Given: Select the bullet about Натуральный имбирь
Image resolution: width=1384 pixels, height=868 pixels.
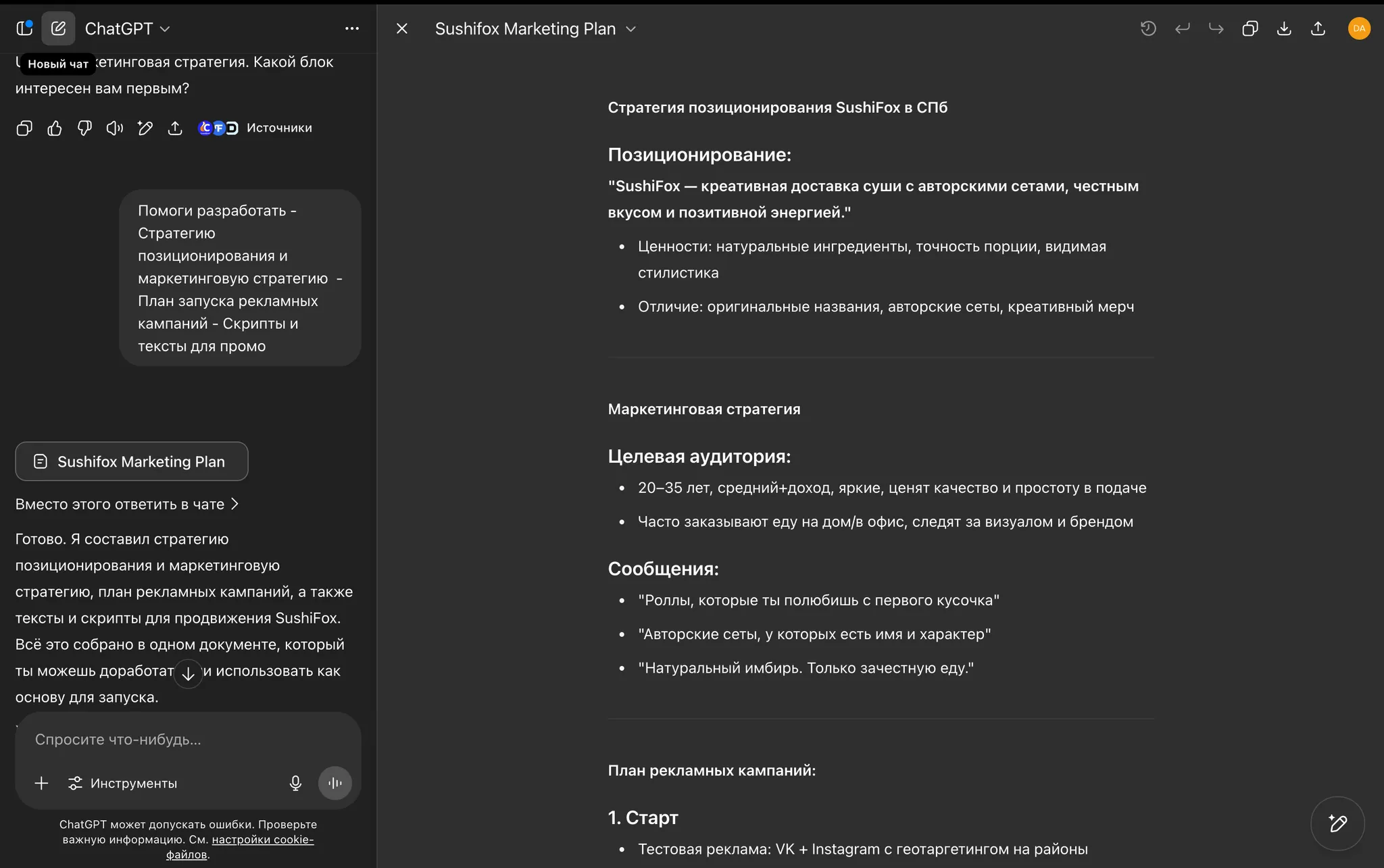Looking at the screenshot, I should (x=806, y=668).
